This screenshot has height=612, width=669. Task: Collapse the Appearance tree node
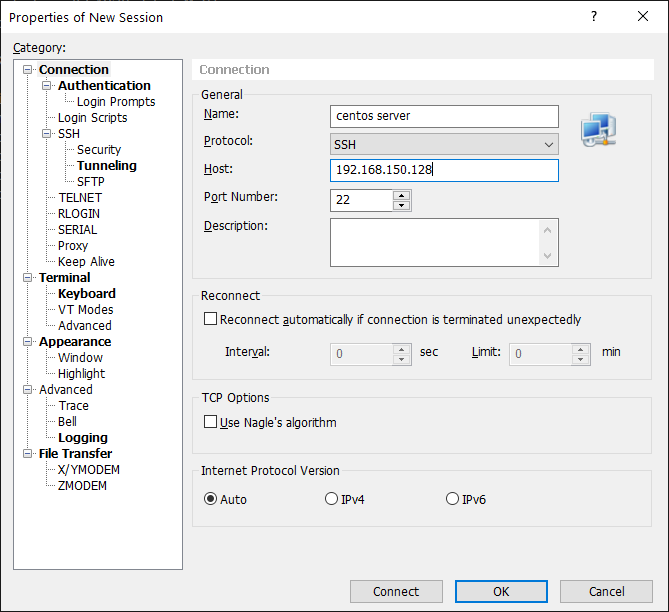click(27, 341)
